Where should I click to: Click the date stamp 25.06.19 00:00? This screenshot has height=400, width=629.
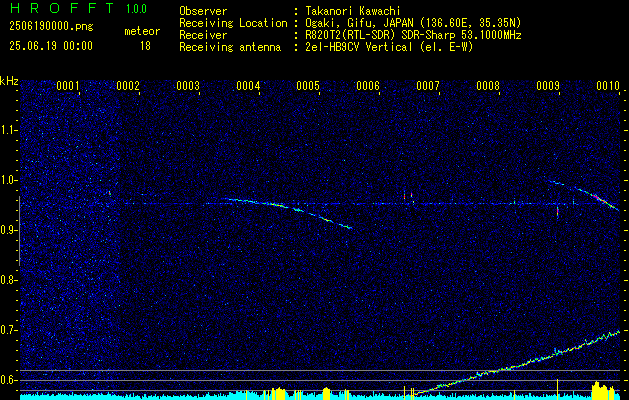coord(51,46)
